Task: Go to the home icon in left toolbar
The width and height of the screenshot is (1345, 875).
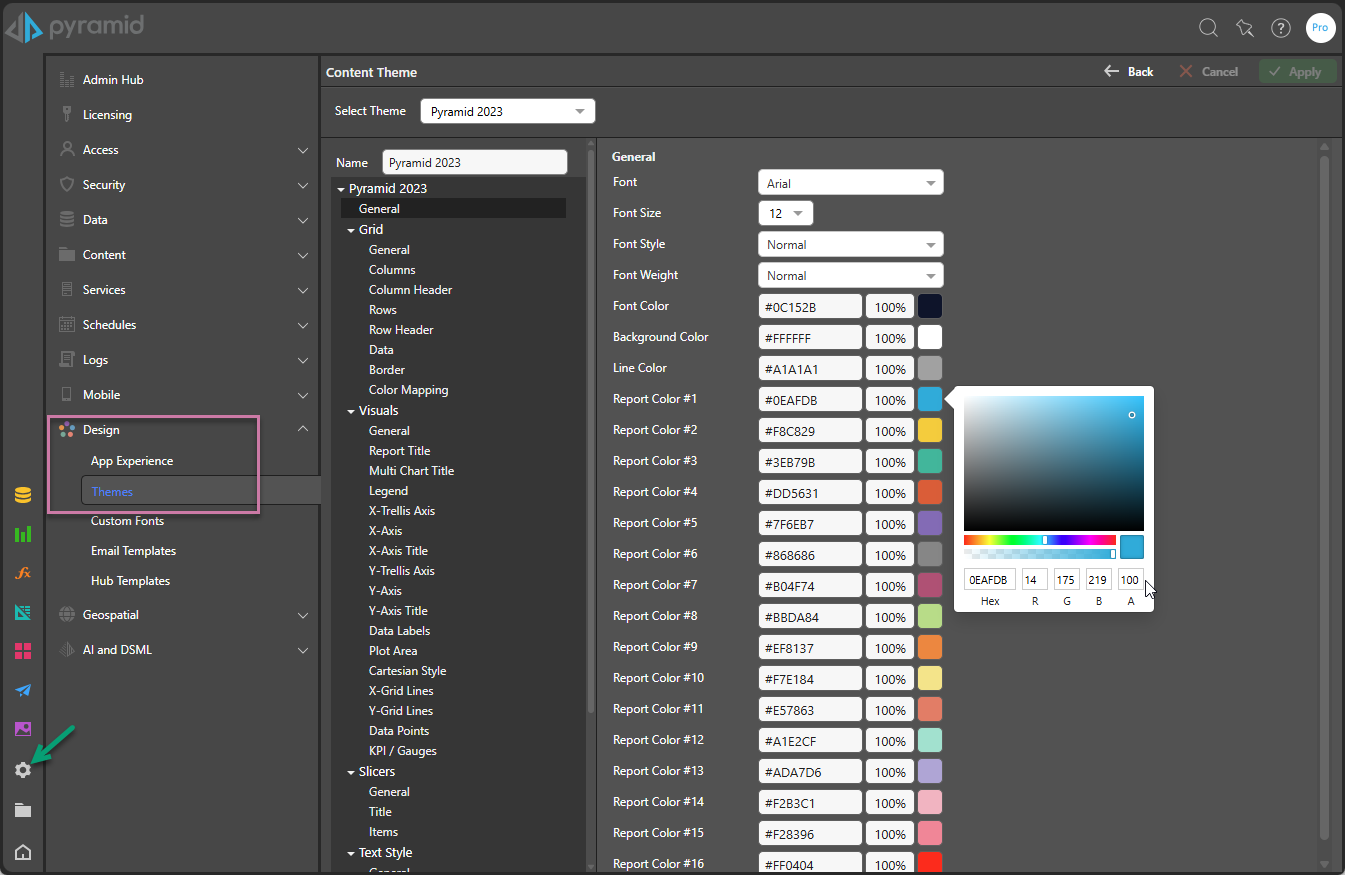Action: (x=23, y=852)
